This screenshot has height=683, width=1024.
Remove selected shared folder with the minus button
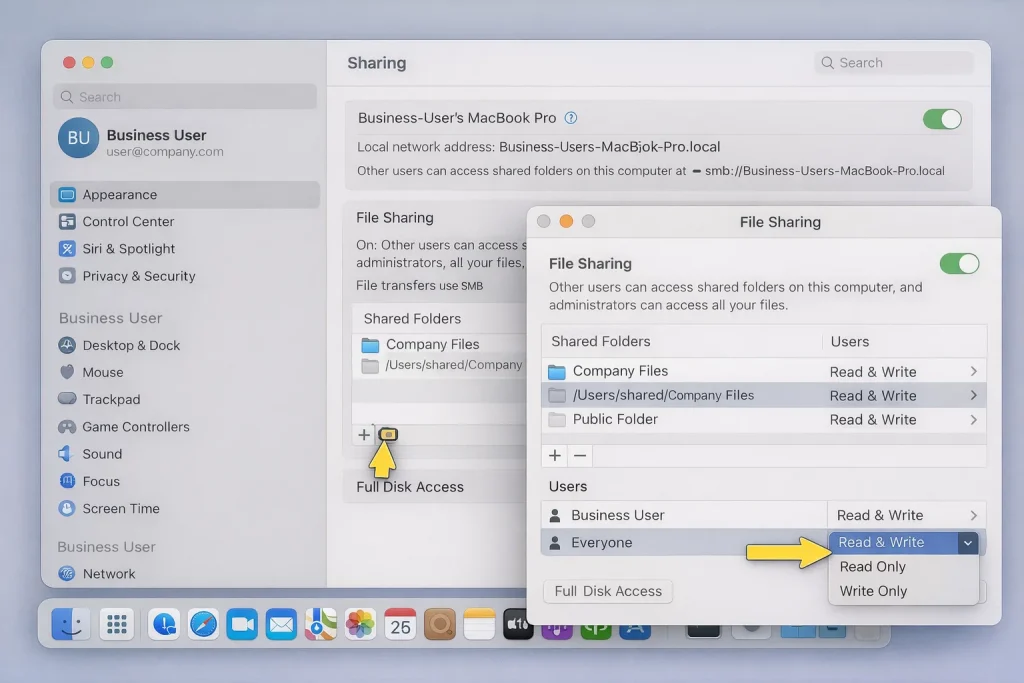click(x=580, y=456)
